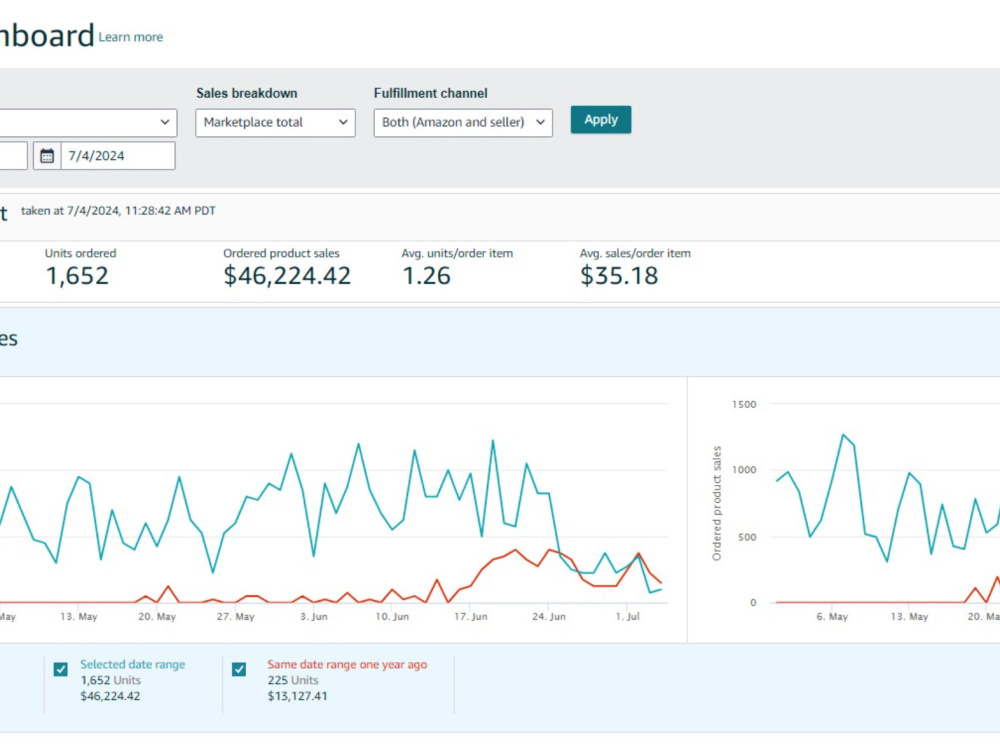The image size is (1000, 750).
Task: Click the 1. Jul axis label
Action: coord(628,616)
